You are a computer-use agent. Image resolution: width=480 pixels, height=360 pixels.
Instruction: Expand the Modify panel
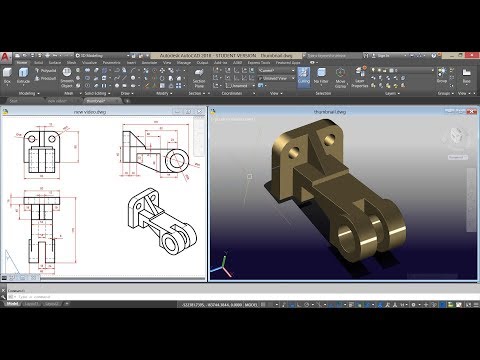point(164,94)
